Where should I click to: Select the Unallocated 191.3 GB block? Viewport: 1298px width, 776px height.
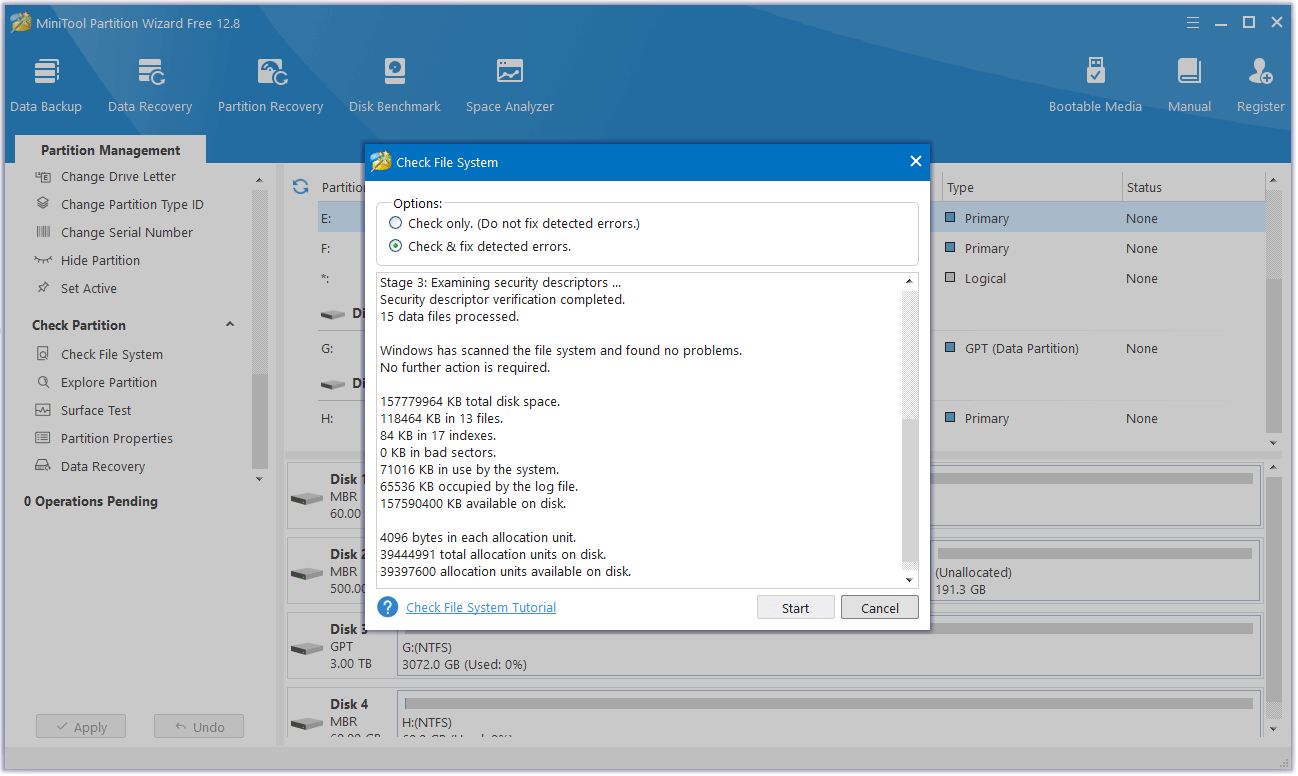click(x=1096, y=571)
